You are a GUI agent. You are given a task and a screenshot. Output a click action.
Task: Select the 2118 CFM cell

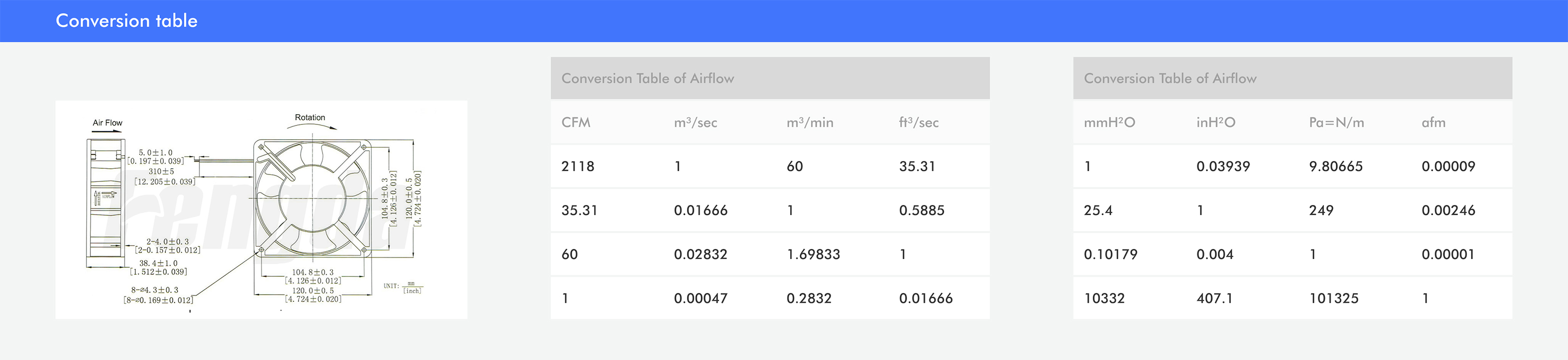tap(577, 166)
